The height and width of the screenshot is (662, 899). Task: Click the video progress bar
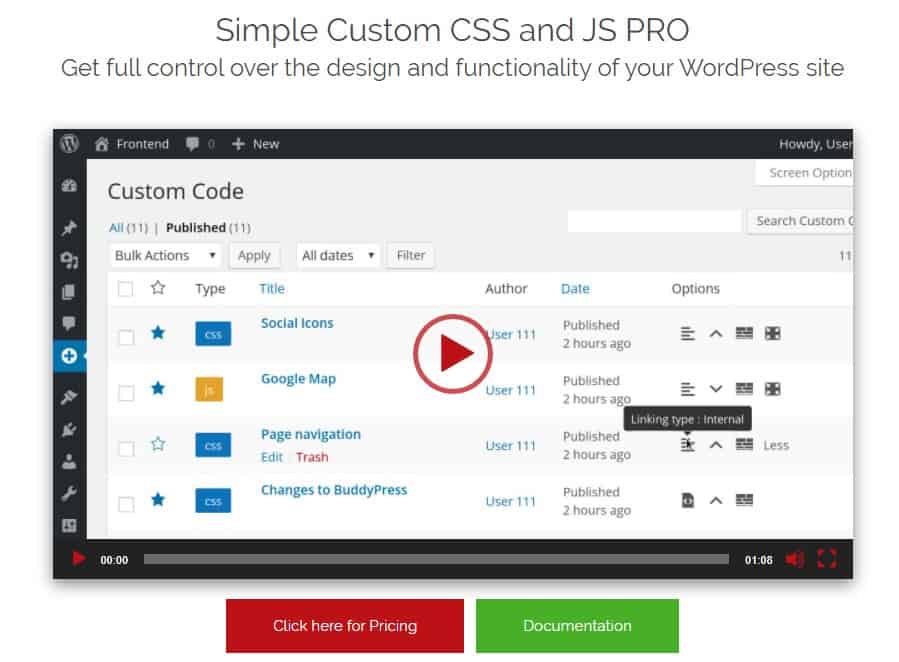coord(436,559)
